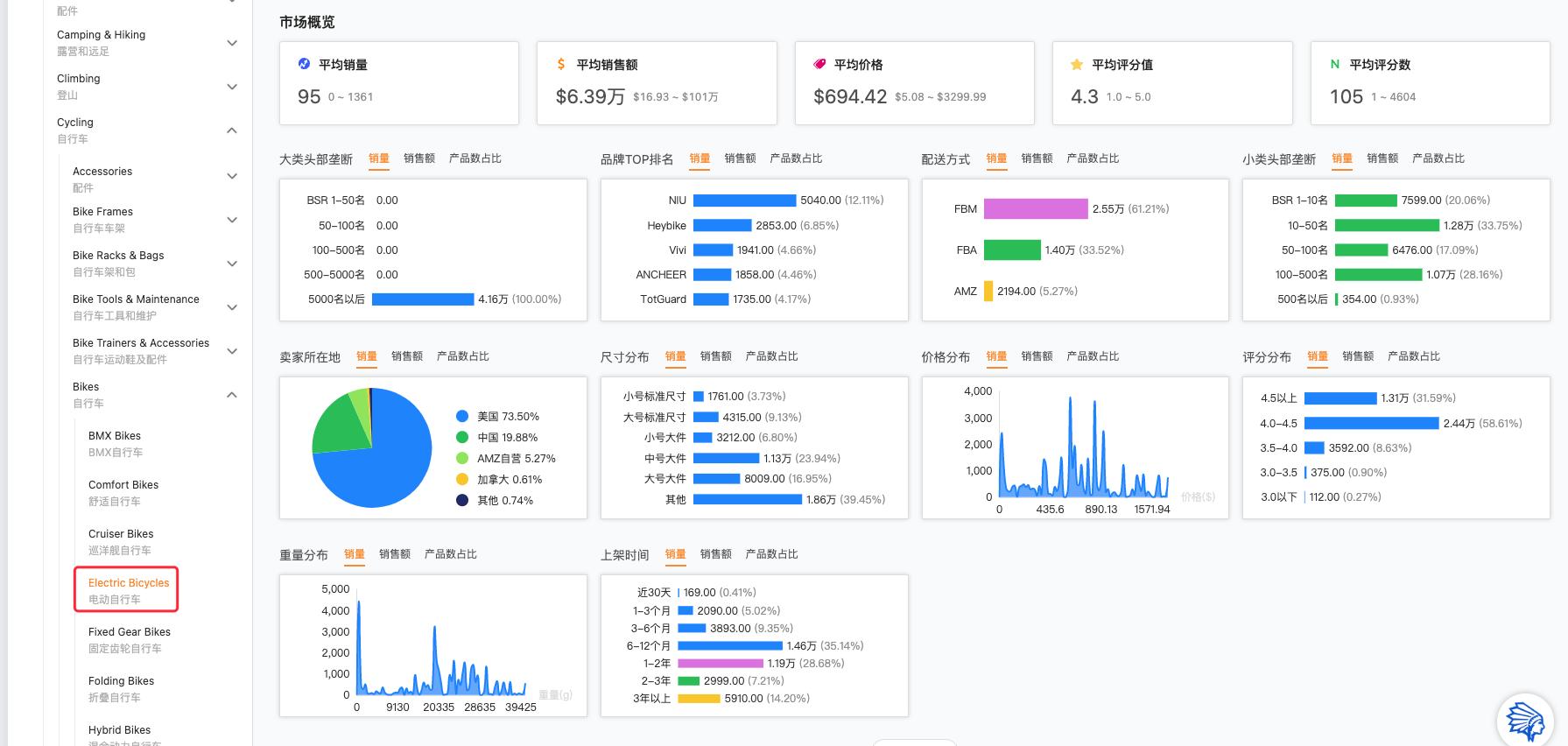Click the average sales volume icon
Viewport: 1568px width, 746px height.
coord(304,64)
